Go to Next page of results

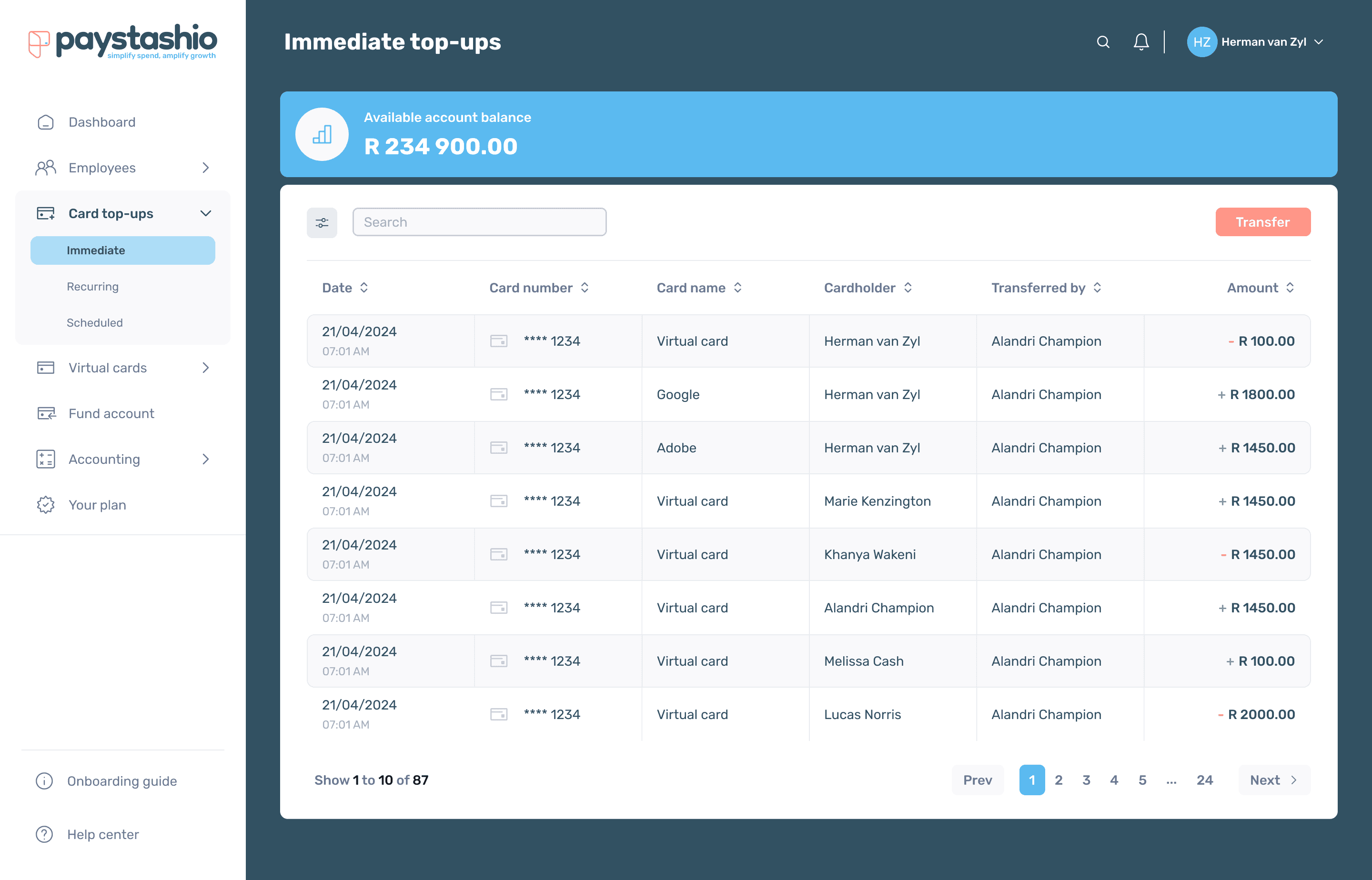(1274, 780)
